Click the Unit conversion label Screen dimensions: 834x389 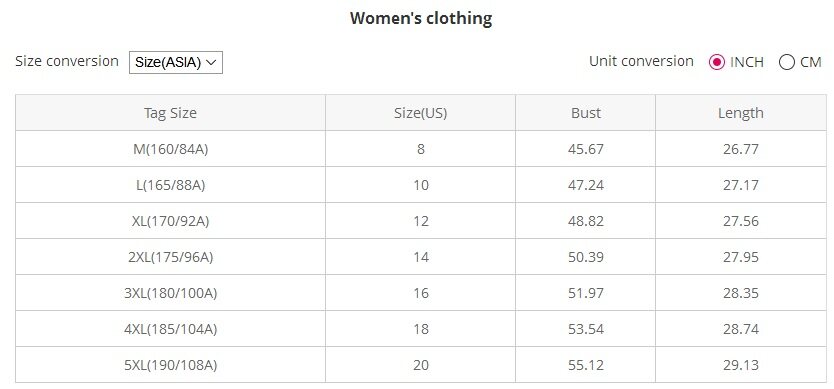[641, 61]
